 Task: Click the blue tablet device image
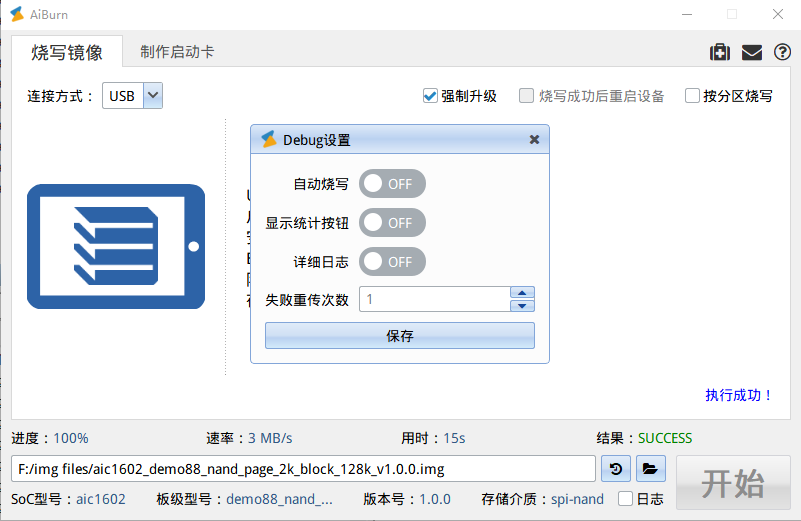115,246
